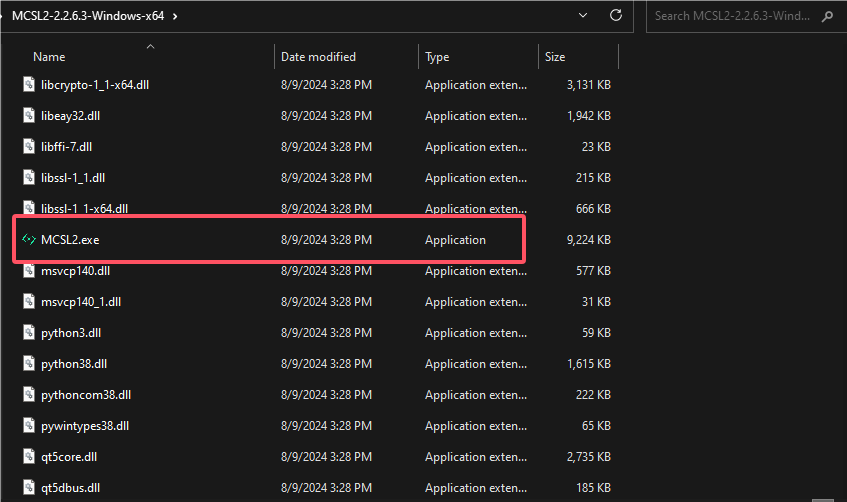Click the libssl-1_1.dll file icon
847x502 pixels.
29,177
